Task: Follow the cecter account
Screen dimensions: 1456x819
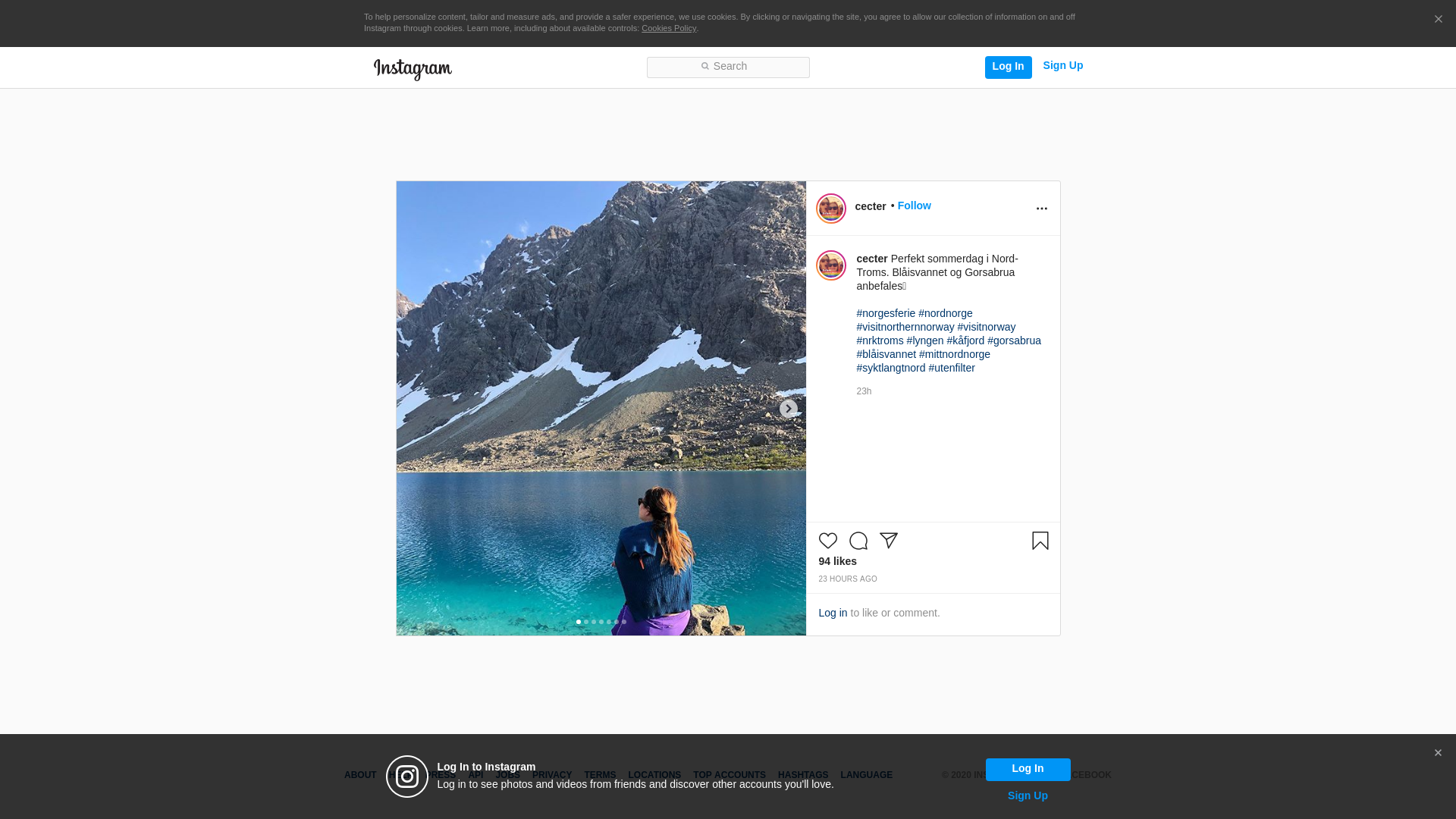Action: 914,206
